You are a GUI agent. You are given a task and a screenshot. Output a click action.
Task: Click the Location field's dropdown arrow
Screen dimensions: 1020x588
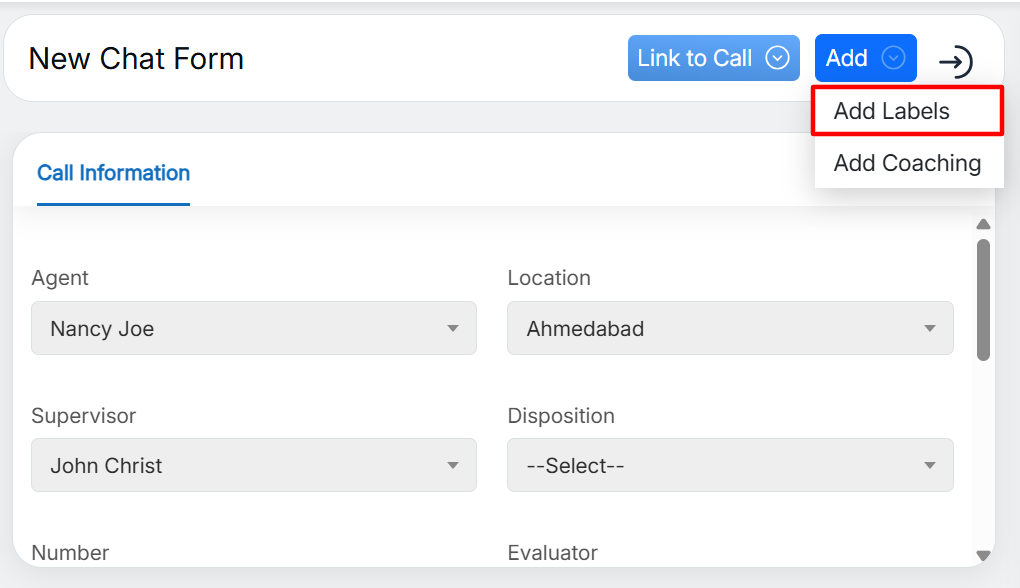[929, 328]
